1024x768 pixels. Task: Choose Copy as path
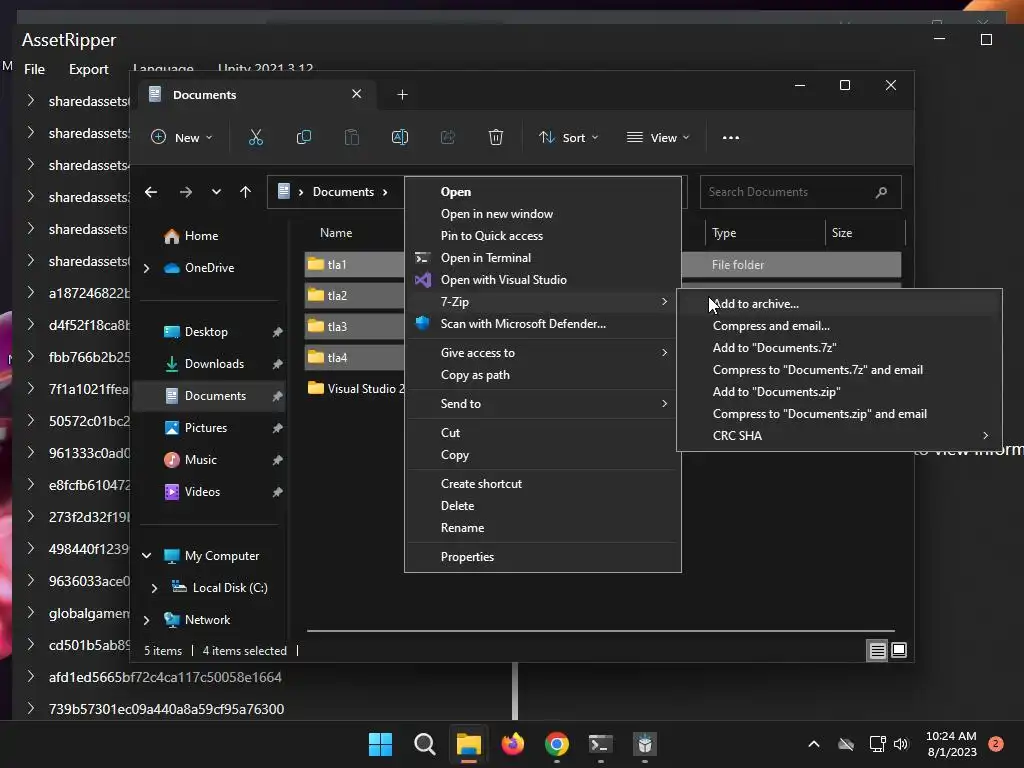pos(543,375)
